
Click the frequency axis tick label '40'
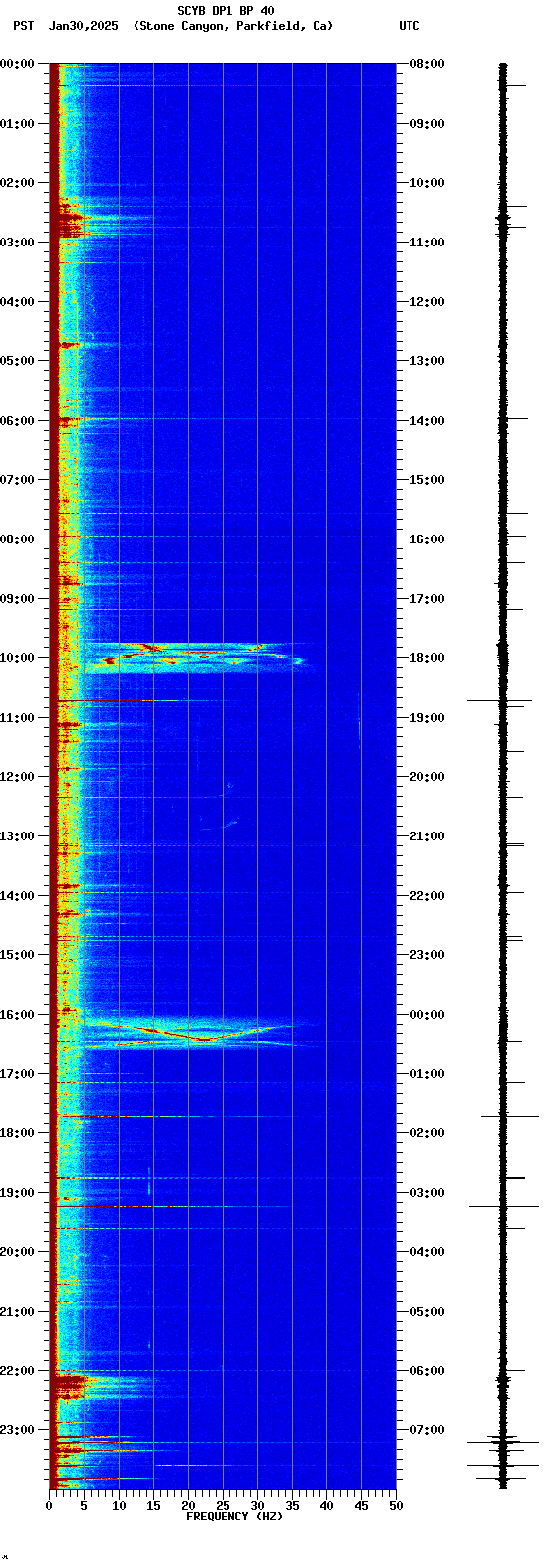(326, 1505)
